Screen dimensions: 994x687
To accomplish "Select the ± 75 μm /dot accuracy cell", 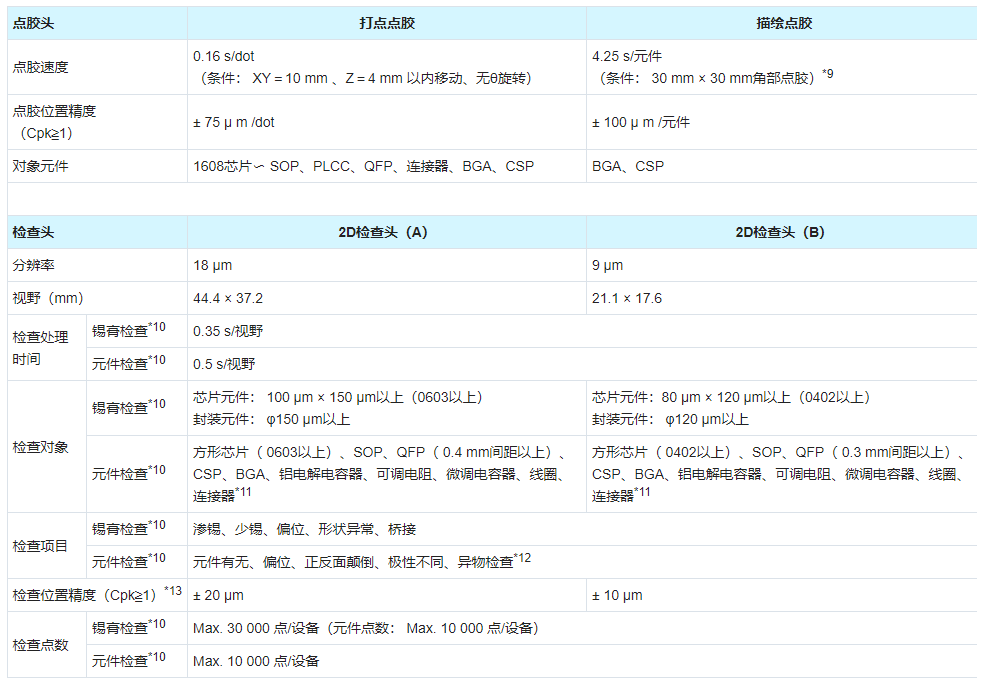I will point(234,122).
